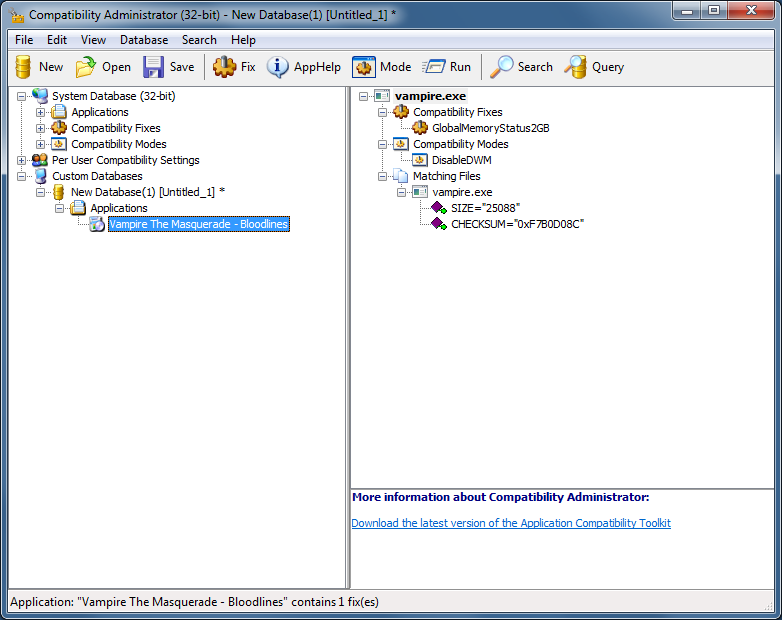Open the Database menu
The height and width of the screenshot is (620, 782).
[144, 40]
